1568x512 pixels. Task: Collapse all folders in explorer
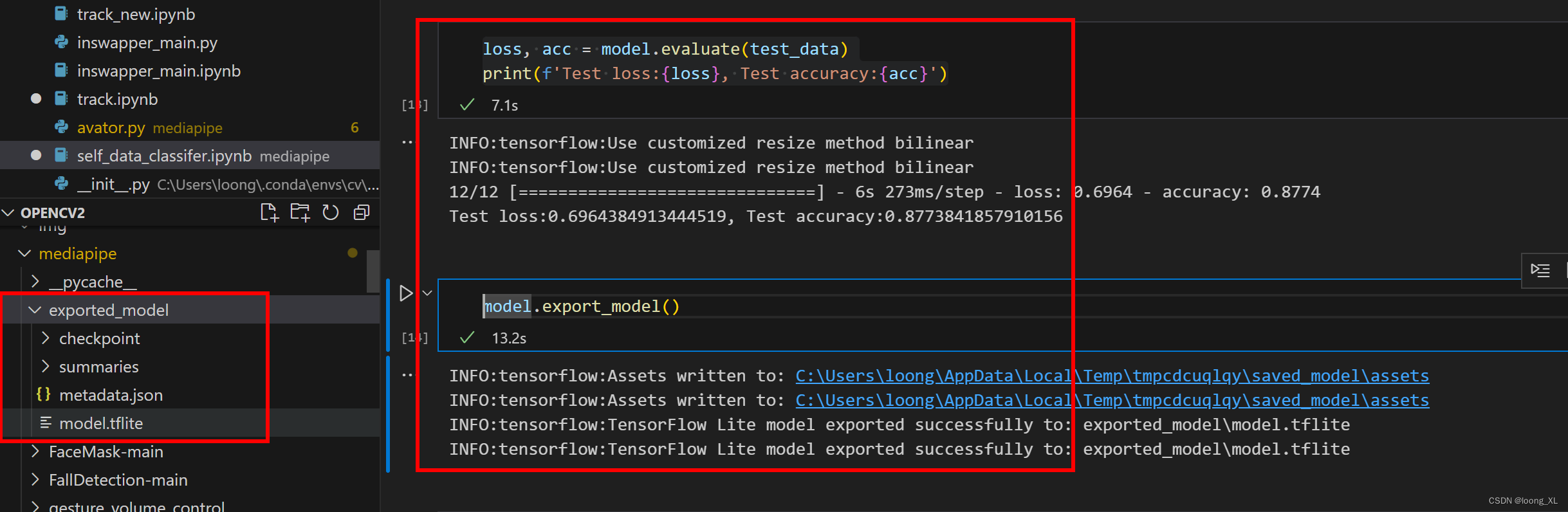tap(362, 212)
